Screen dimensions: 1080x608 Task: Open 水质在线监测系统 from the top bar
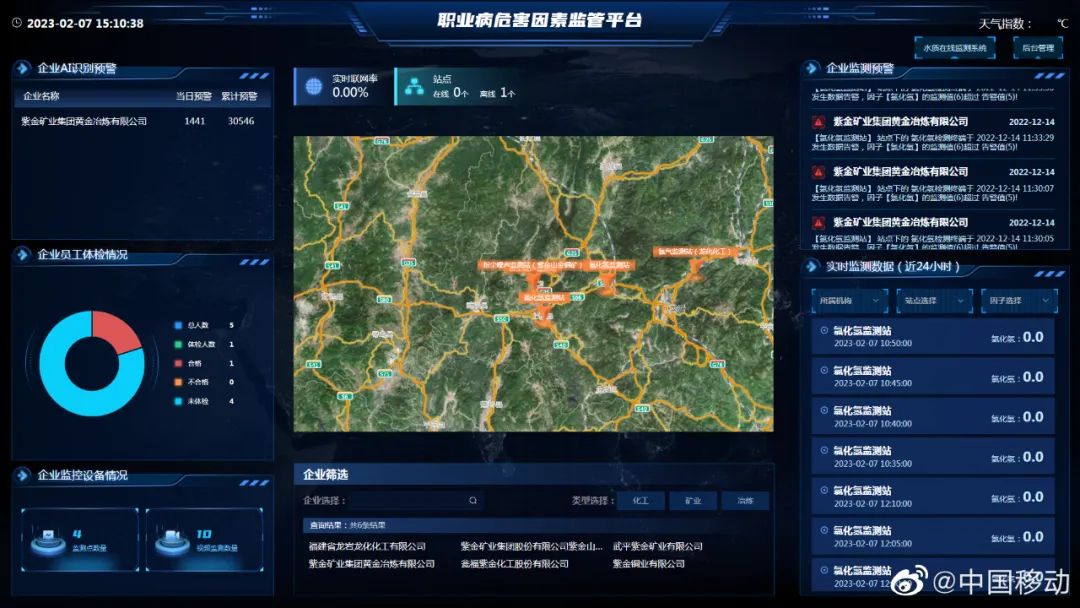click(954, 47)
